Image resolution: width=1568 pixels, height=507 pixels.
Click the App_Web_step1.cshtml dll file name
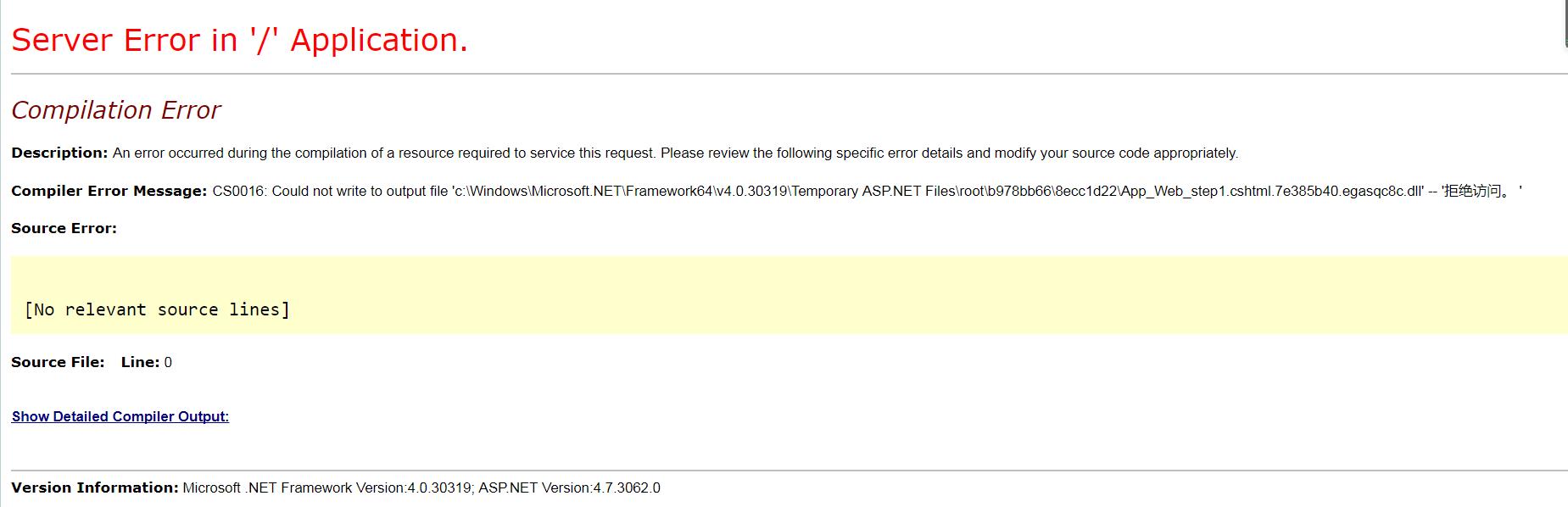point(1271,191)
